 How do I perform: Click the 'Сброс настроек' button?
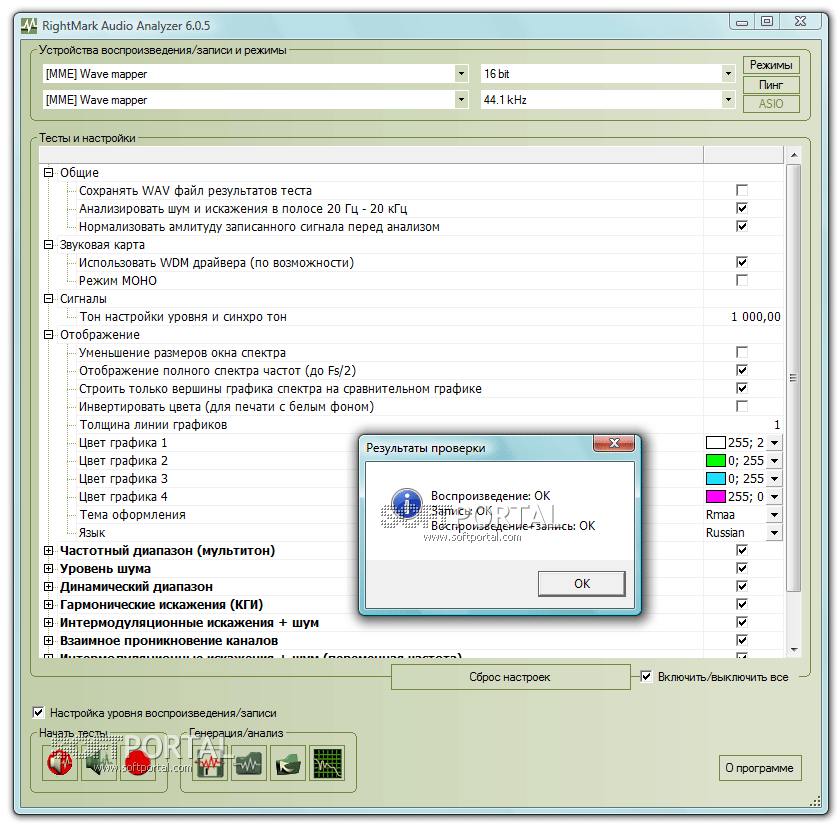tap(510, 677)
